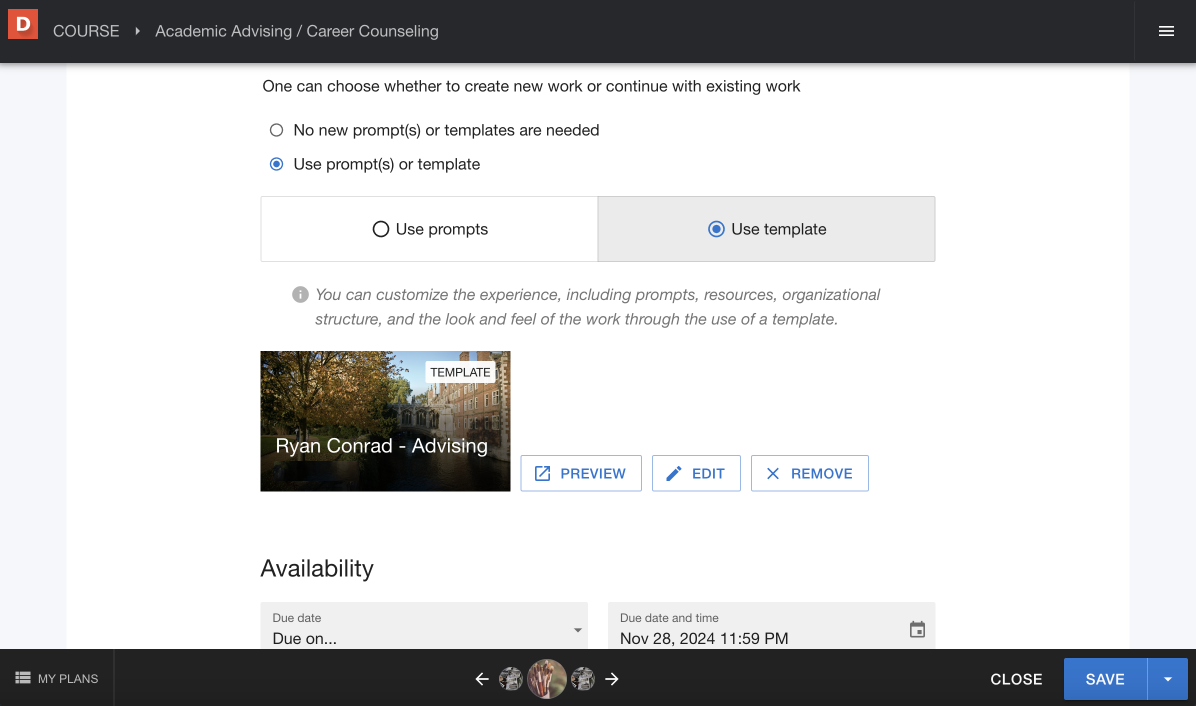This screenshot has width=1196, height=706.
Task: Open the hamburger menu
Action: coord(1165,31)
